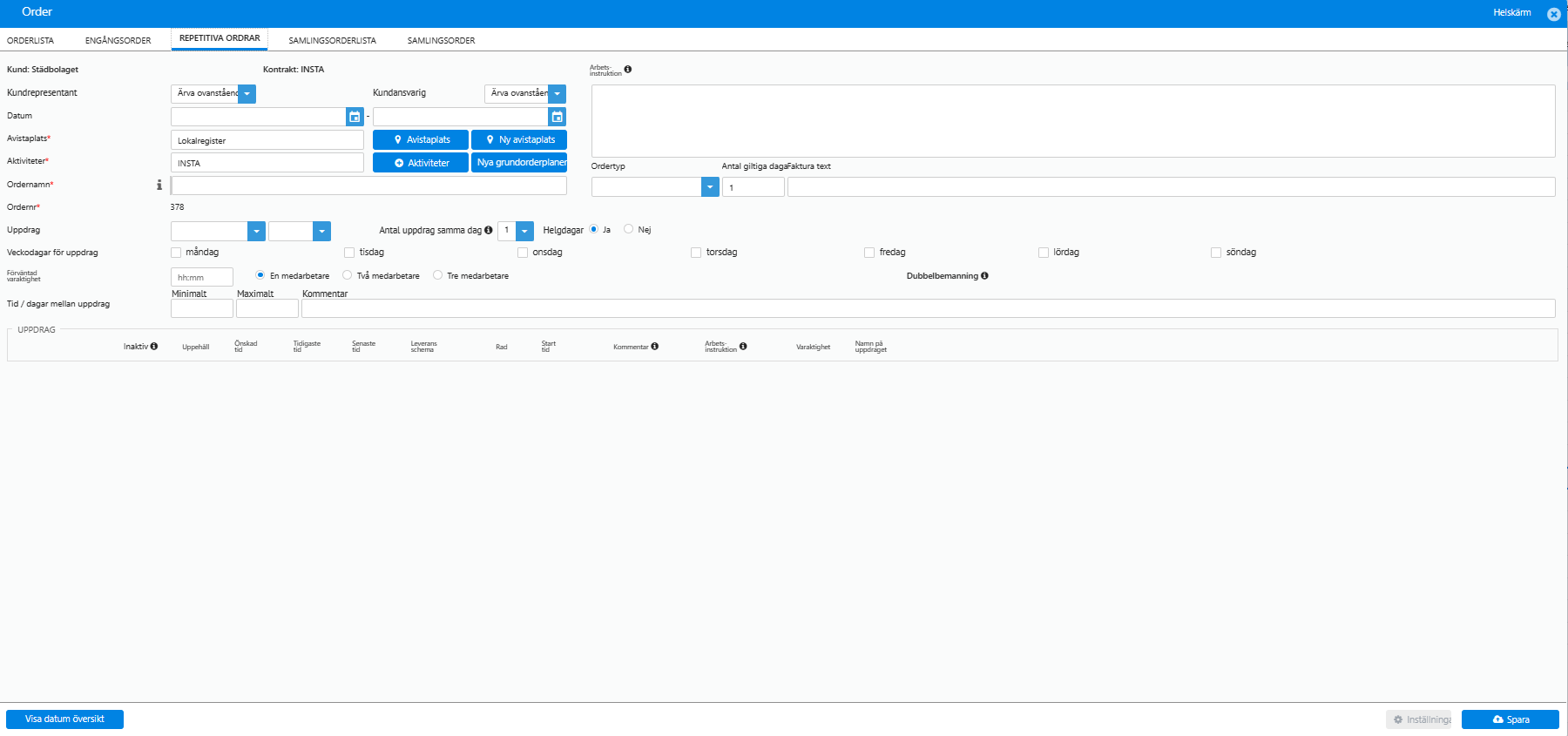Image resolution: width=1568 pixels, height=736 pixels.
Task: Select the REPETITIVA ORDRAR tab
Action: coord(220,38)
